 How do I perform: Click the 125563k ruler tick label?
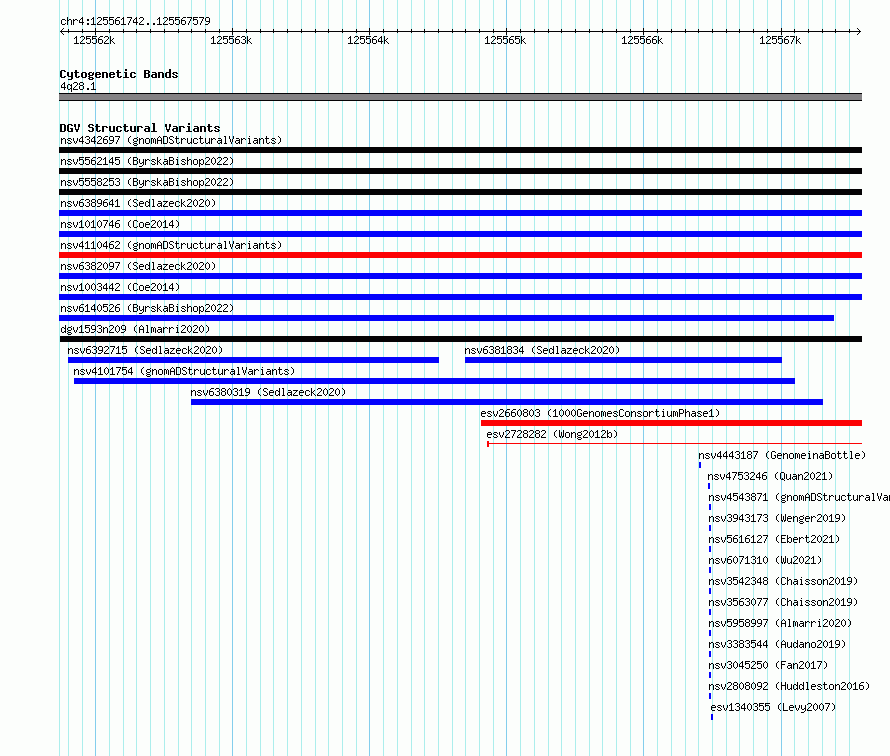pyautogui.click(x=231, y=40)
